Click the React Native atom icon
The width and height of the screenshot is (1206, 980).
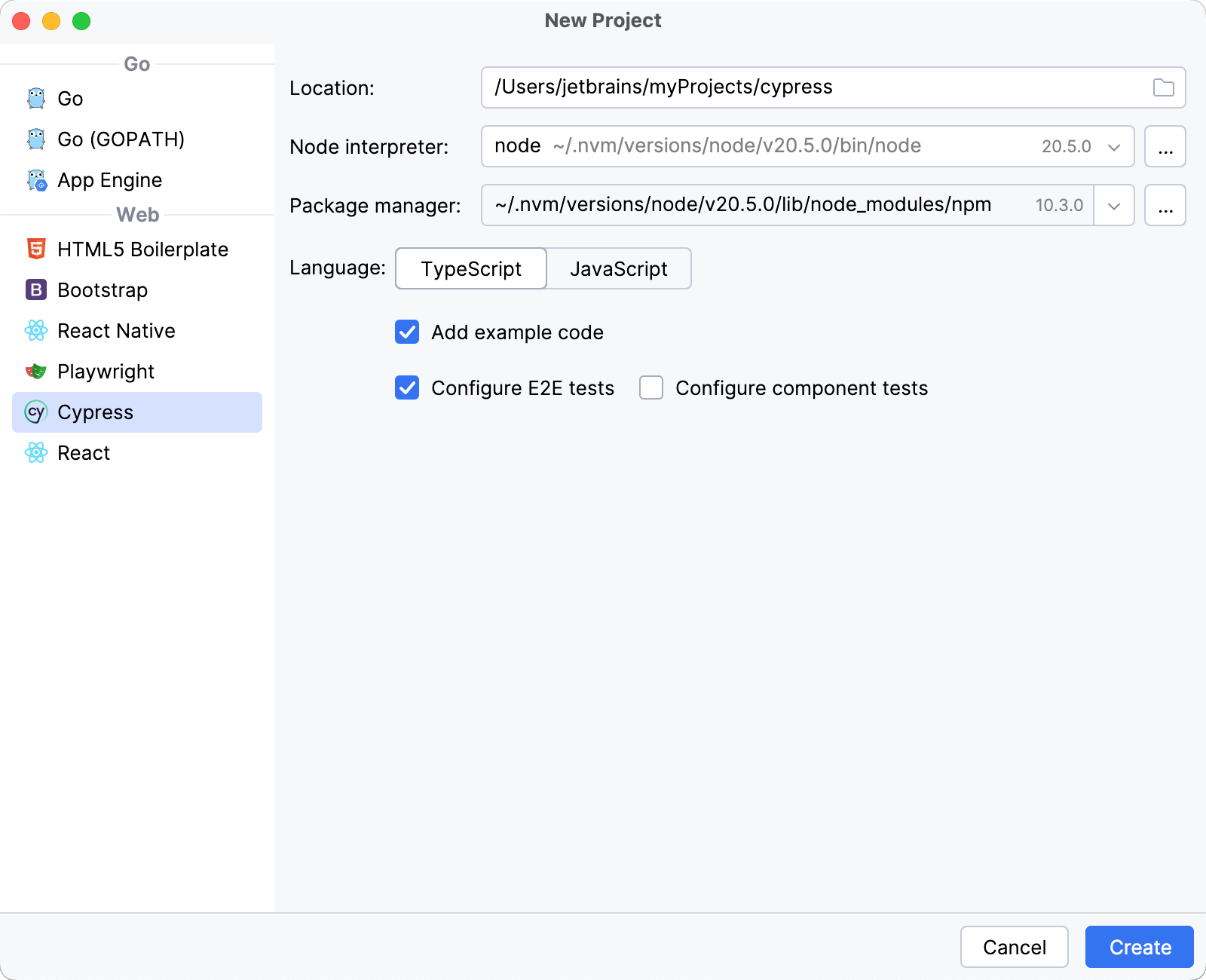[36, 331]
